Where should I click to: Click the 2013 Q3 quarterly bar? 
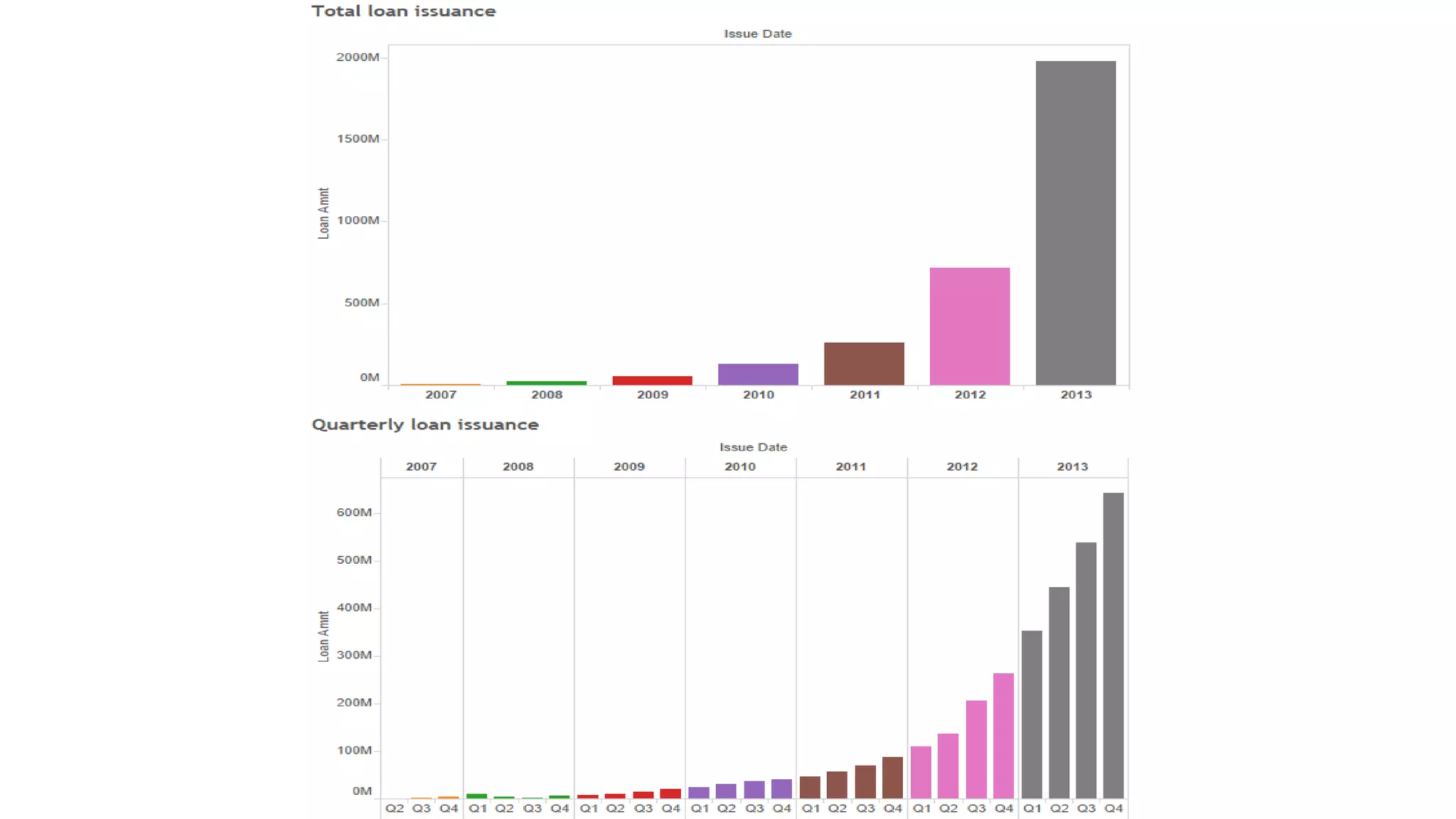click(x=1086, y=670)
